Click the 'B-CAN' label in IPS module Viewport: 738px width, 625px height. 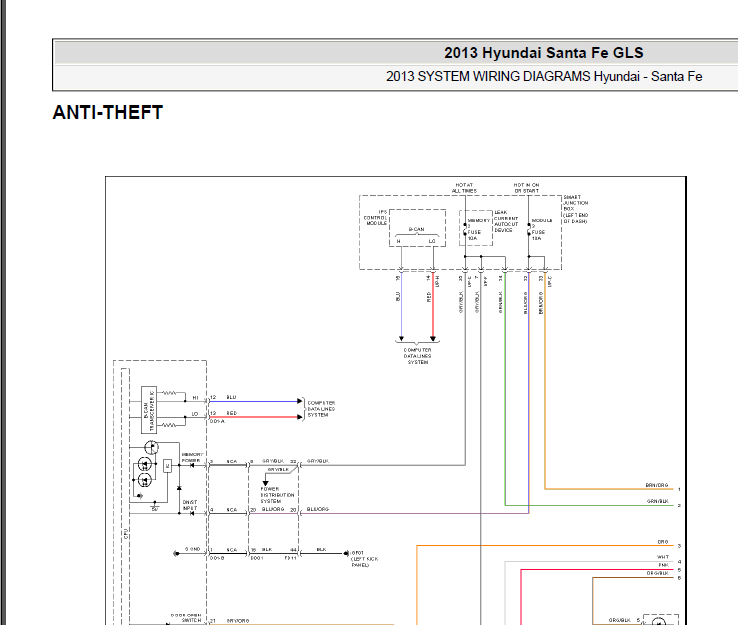[416, 229]
